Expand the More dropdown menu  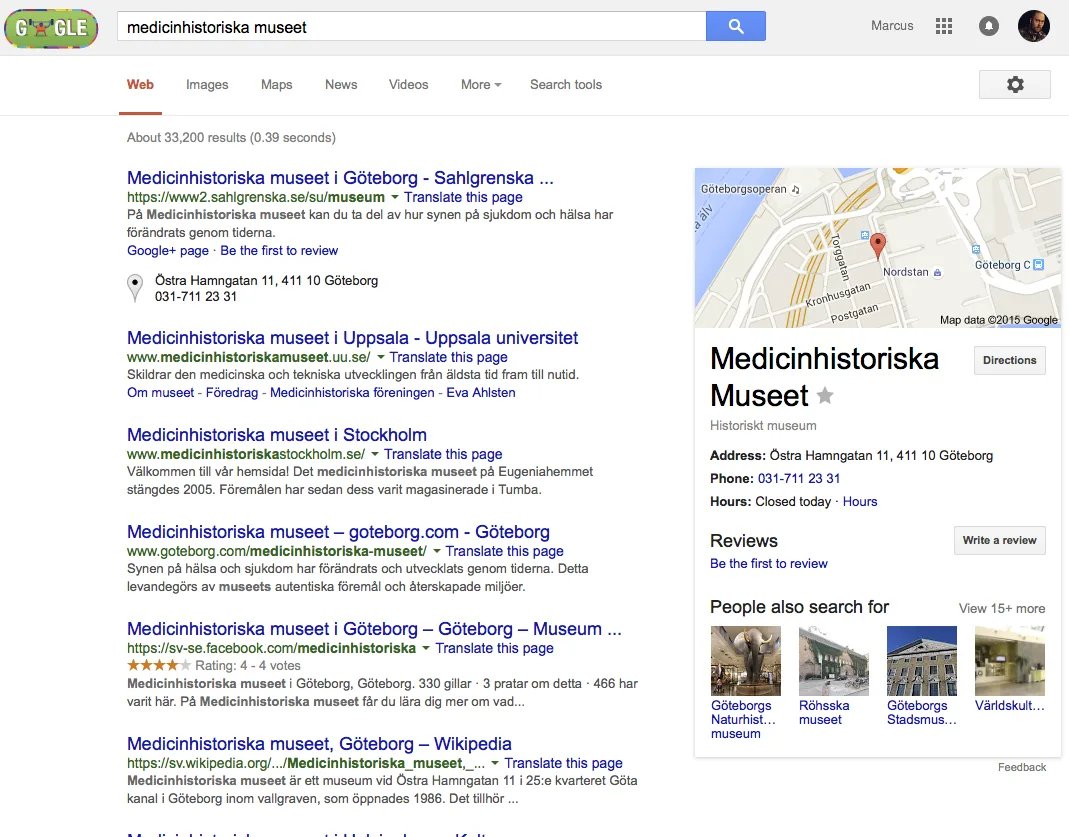(x=481, y=85)
